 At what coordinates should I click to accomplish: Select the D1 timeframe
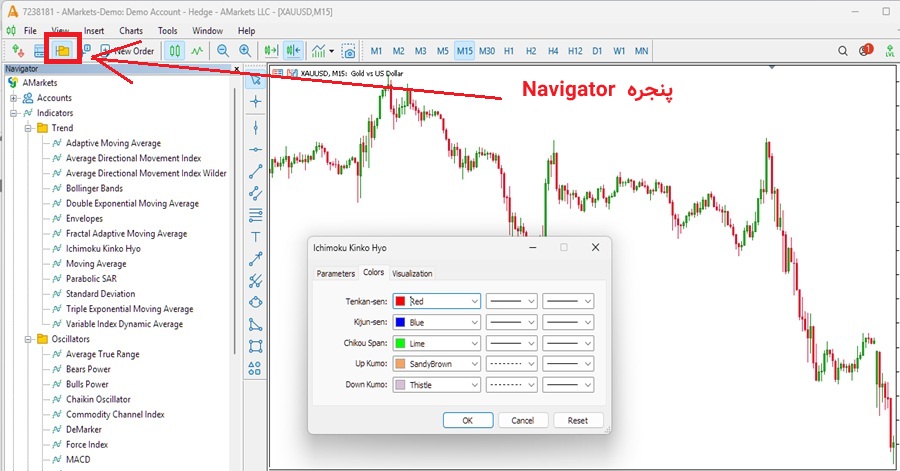click(597, 51)
